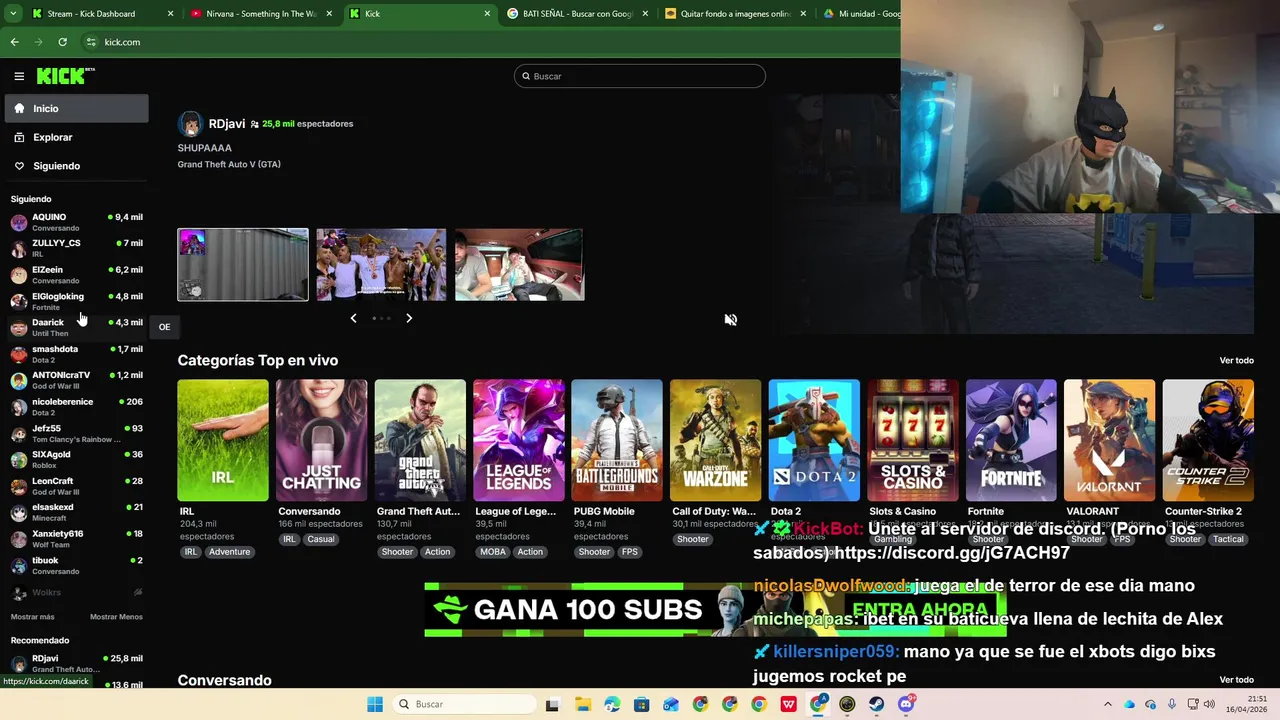Open the PUBG Mobile category card

point(617,440)
